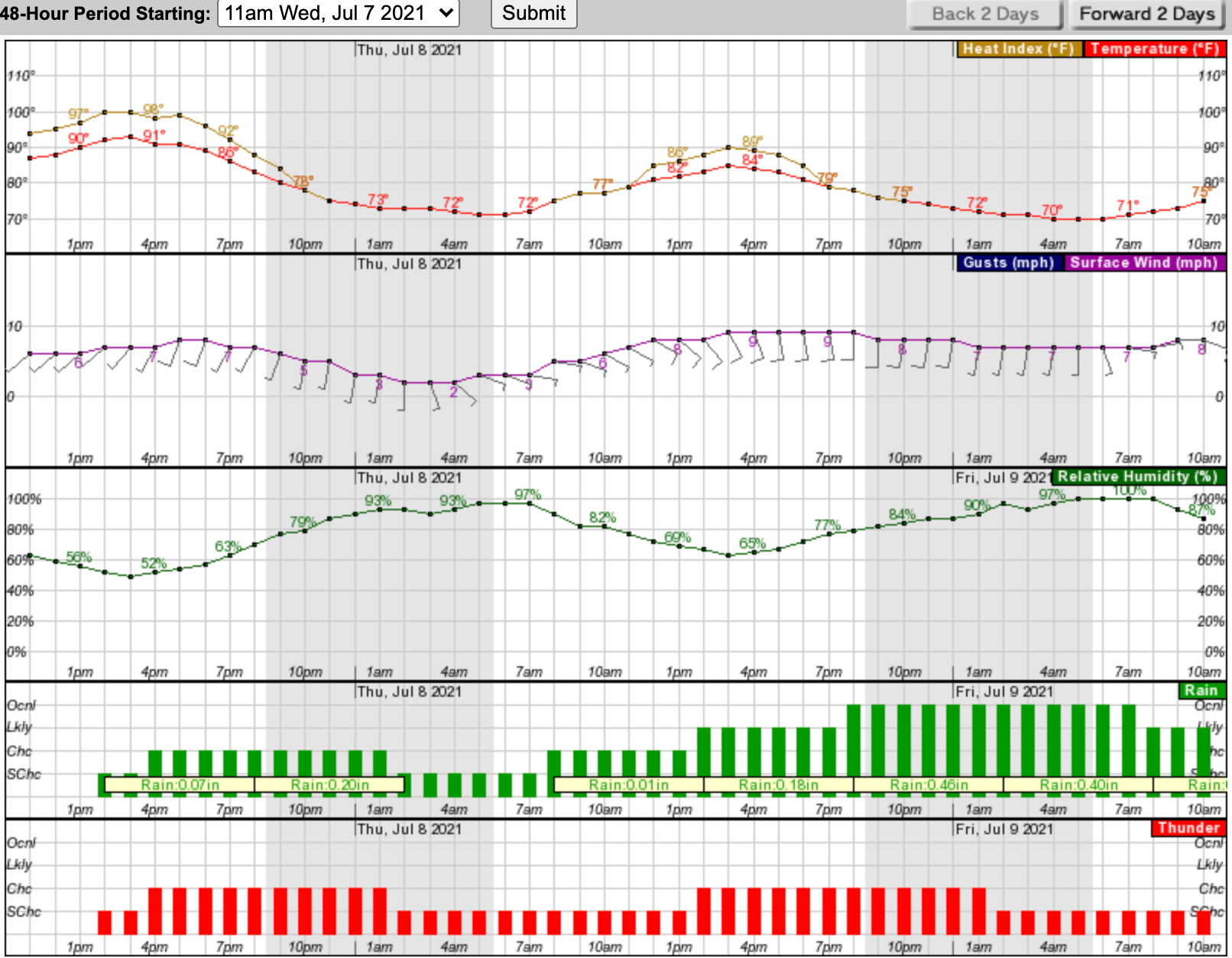Click the Gusts (mph) legend label

1009,263
